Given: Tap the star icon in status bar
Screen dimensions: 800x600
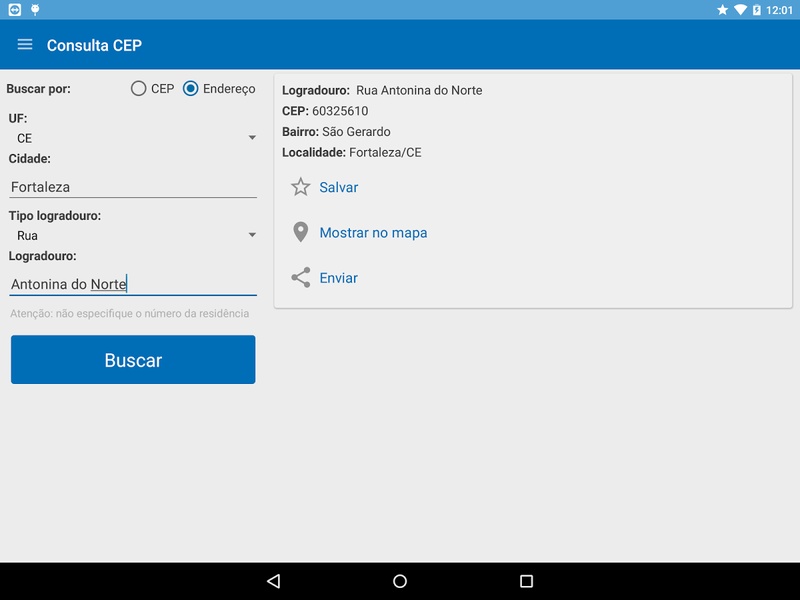Looking at the screenshot, I should point(722,10).
